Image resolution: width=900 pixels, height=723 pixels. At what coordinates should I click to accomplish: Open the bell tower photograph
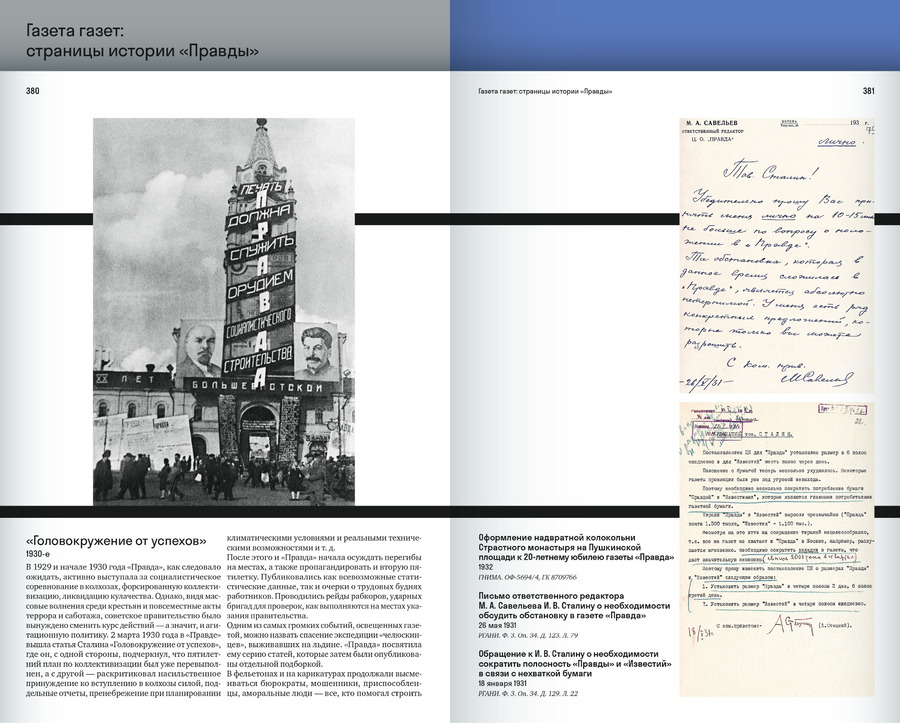(224, 312)
